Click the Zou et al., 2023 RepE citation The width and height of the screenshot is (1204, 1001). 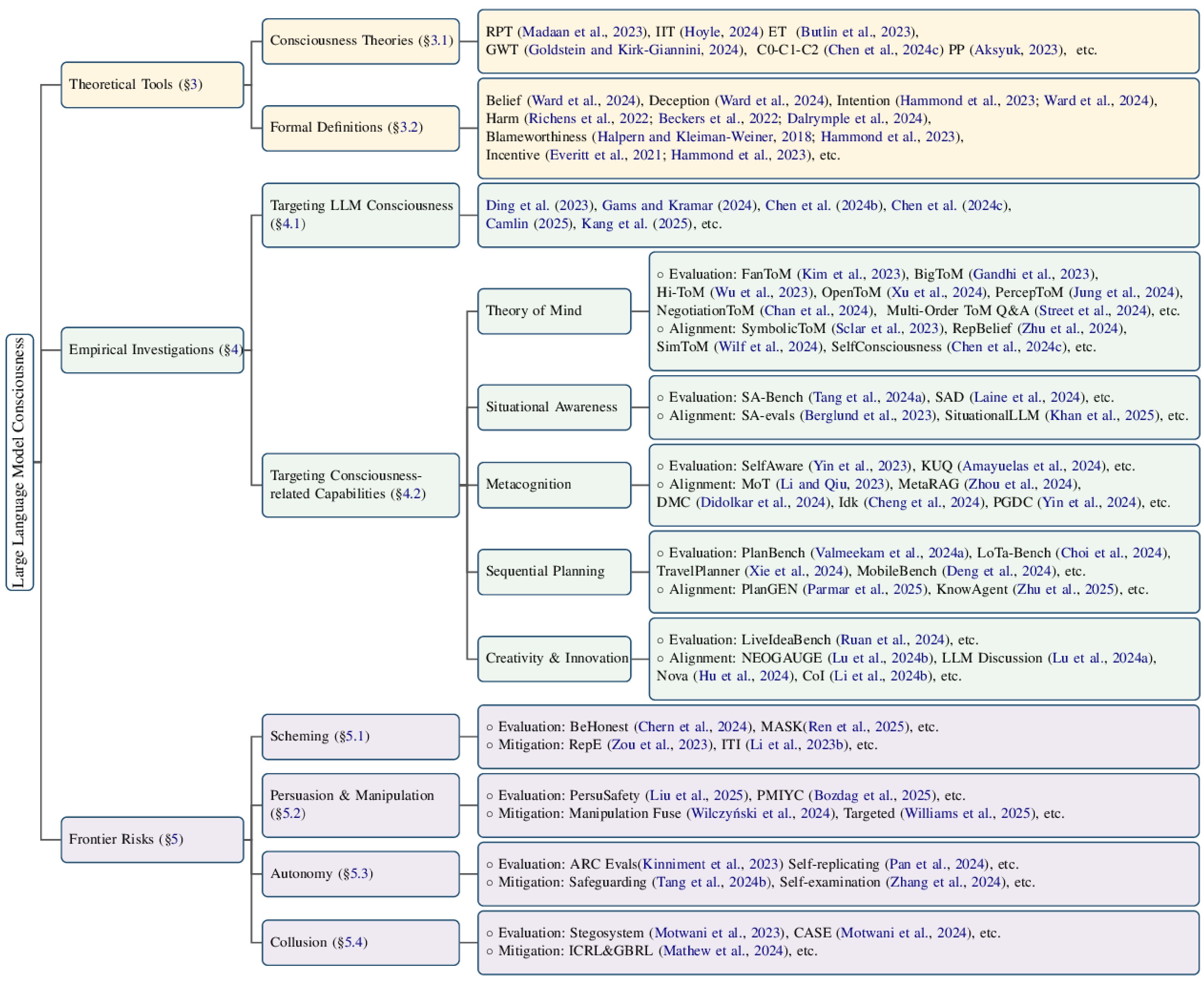659,745
